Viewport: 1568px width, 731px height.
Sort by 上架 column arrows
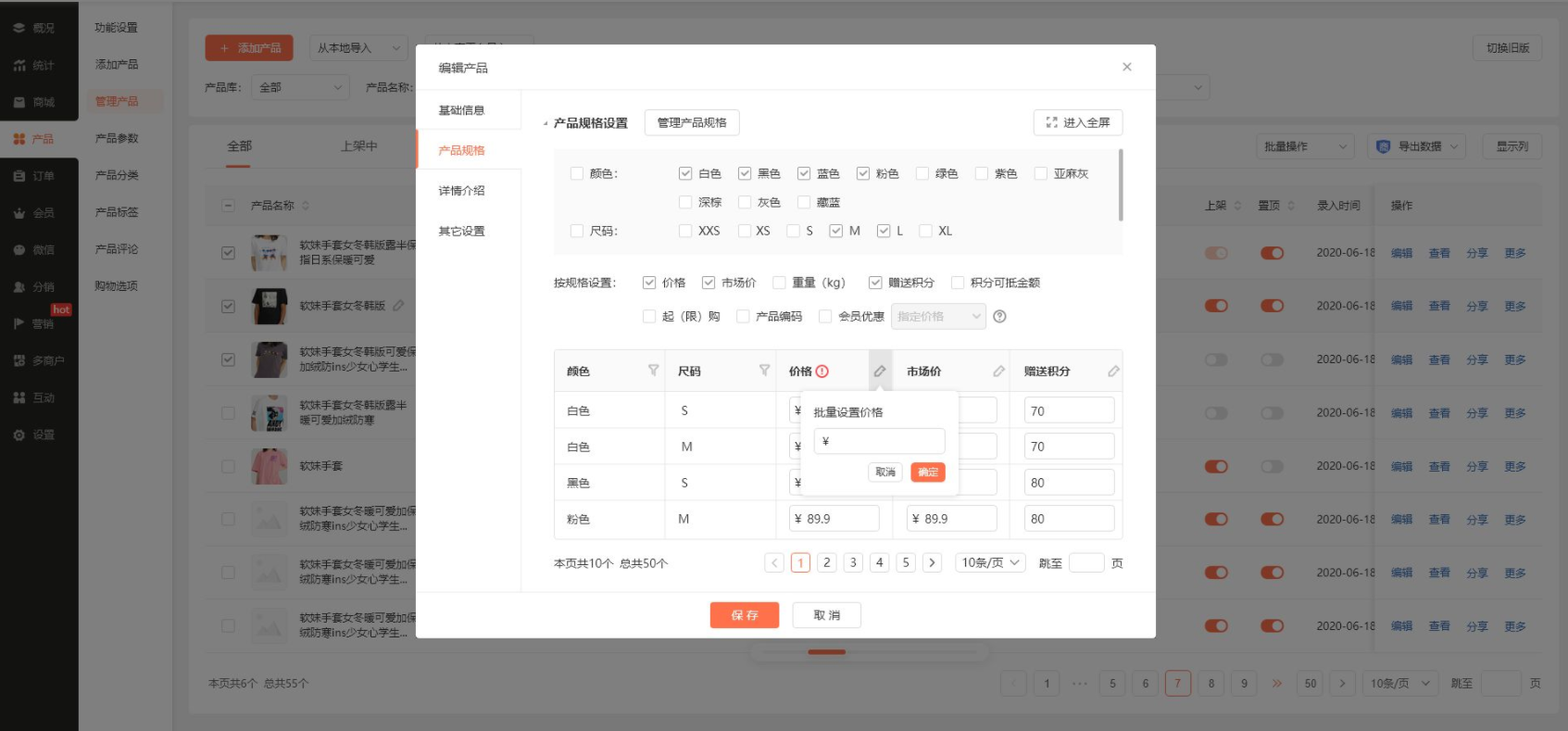click(1237, 206)
